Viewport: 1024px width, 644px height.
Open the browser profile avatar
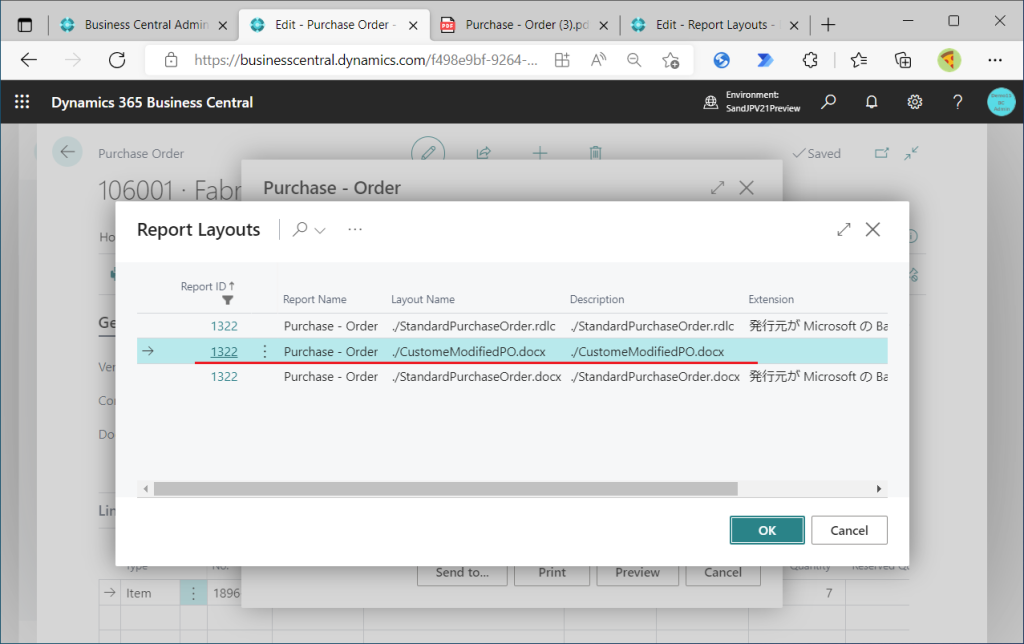click(x=949, y=60)
